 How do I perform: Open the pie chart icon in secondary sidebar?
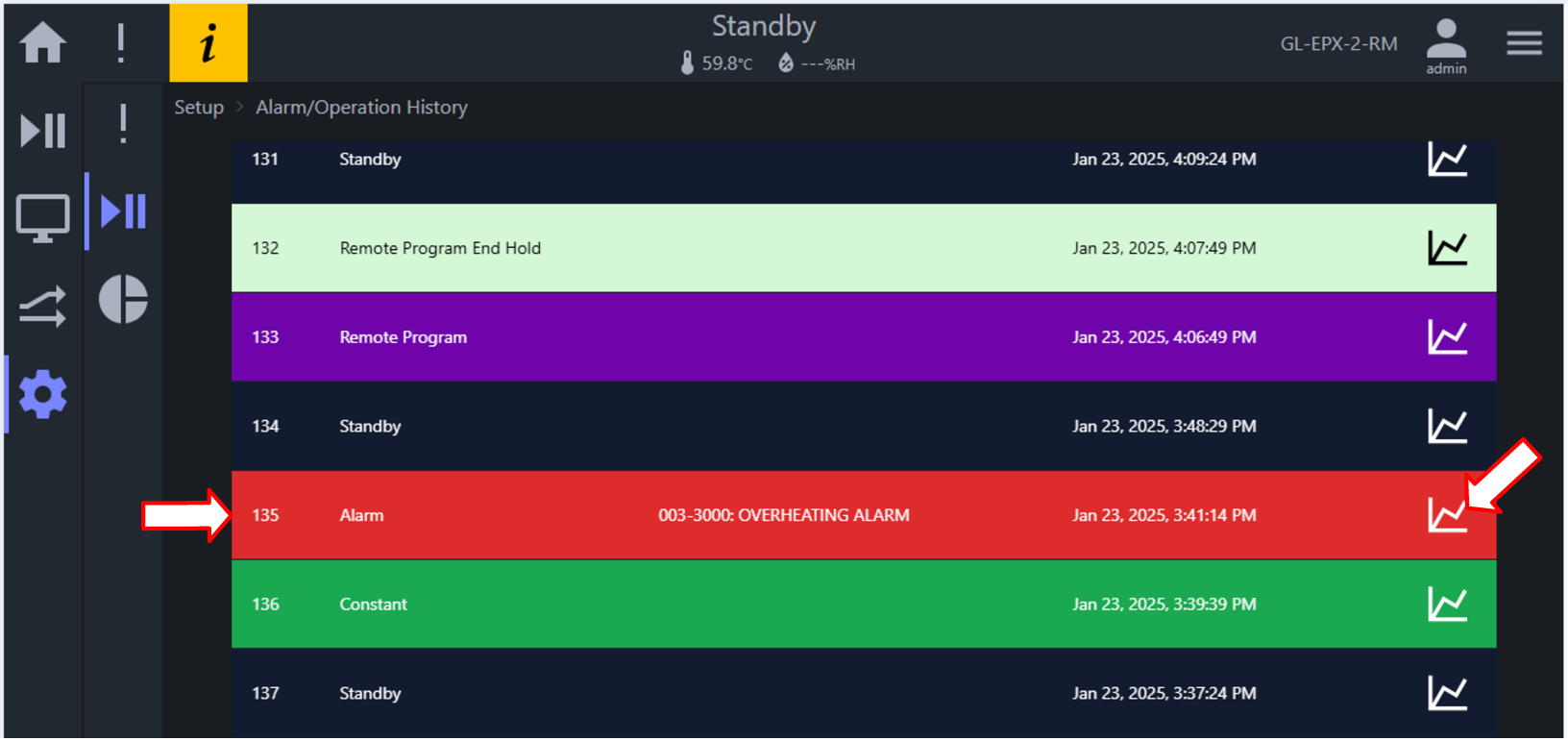(124, 299)
